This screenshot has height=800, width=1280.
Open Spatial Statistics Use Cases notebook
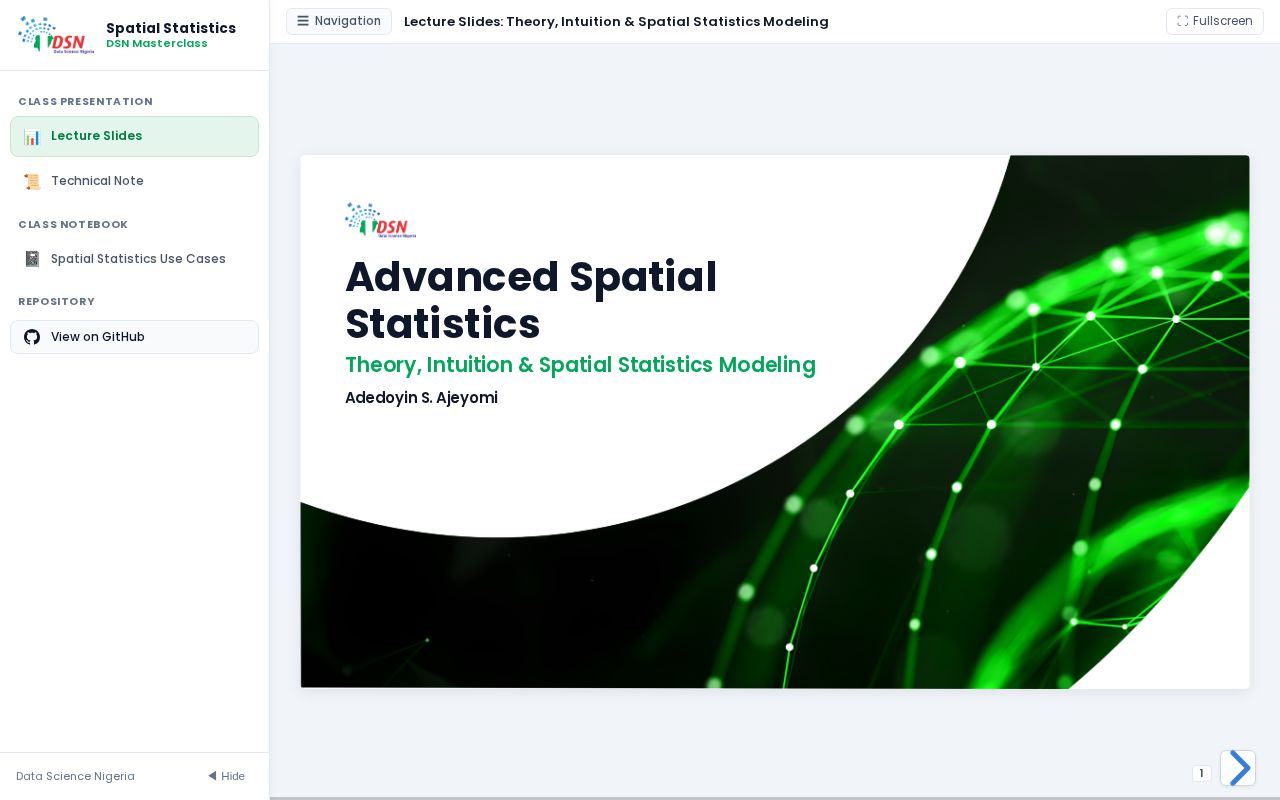pyautogui.click(x=134, y=259)
